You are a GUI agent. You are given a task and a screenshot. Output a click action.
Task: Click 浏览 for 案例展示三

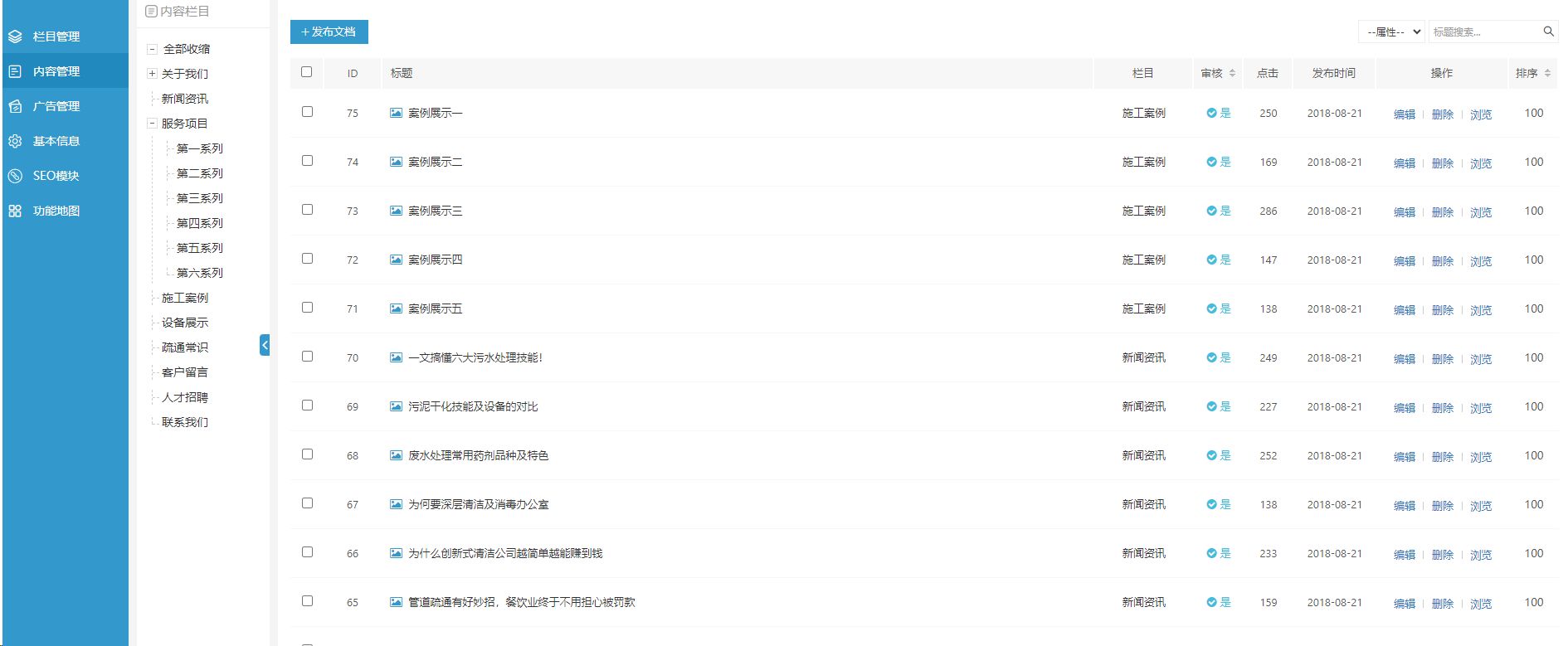[1481, 212]
